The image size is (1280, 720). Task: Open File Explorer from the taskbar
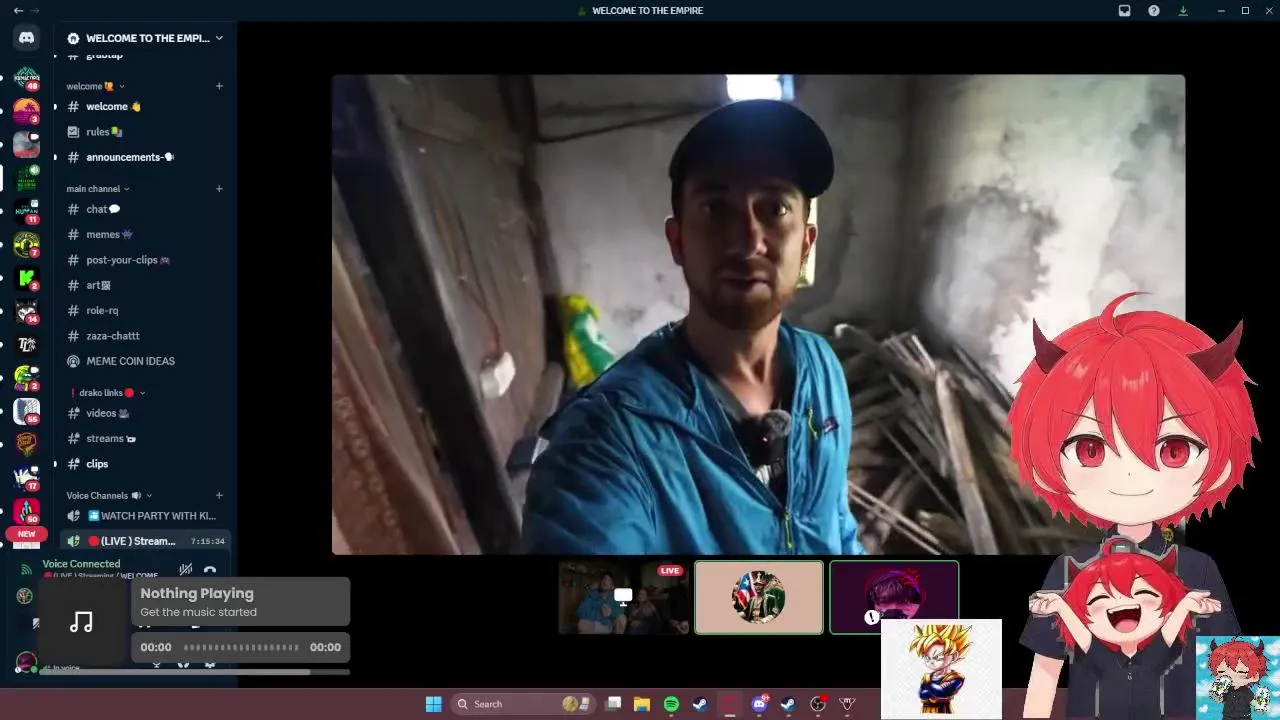[x=642, y=704]
